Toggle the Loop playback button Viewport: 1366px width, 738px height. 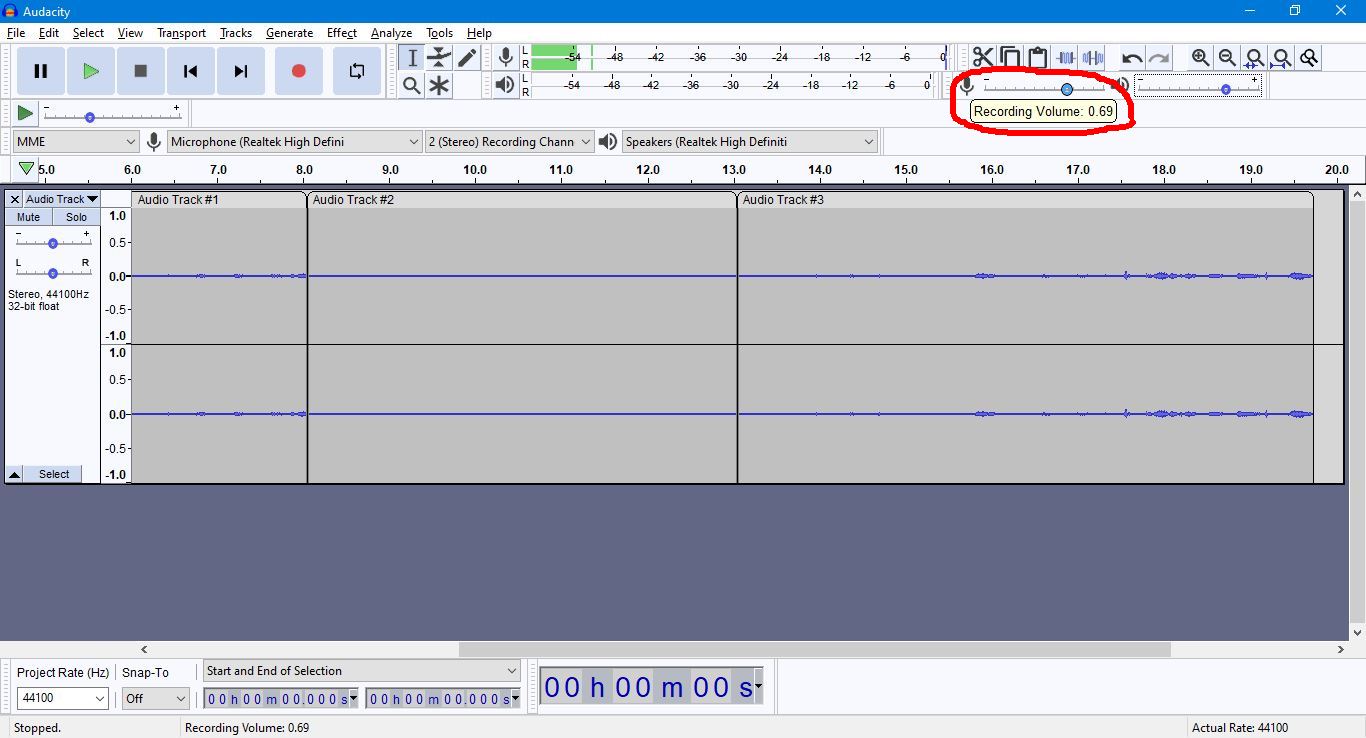point(357,71)
